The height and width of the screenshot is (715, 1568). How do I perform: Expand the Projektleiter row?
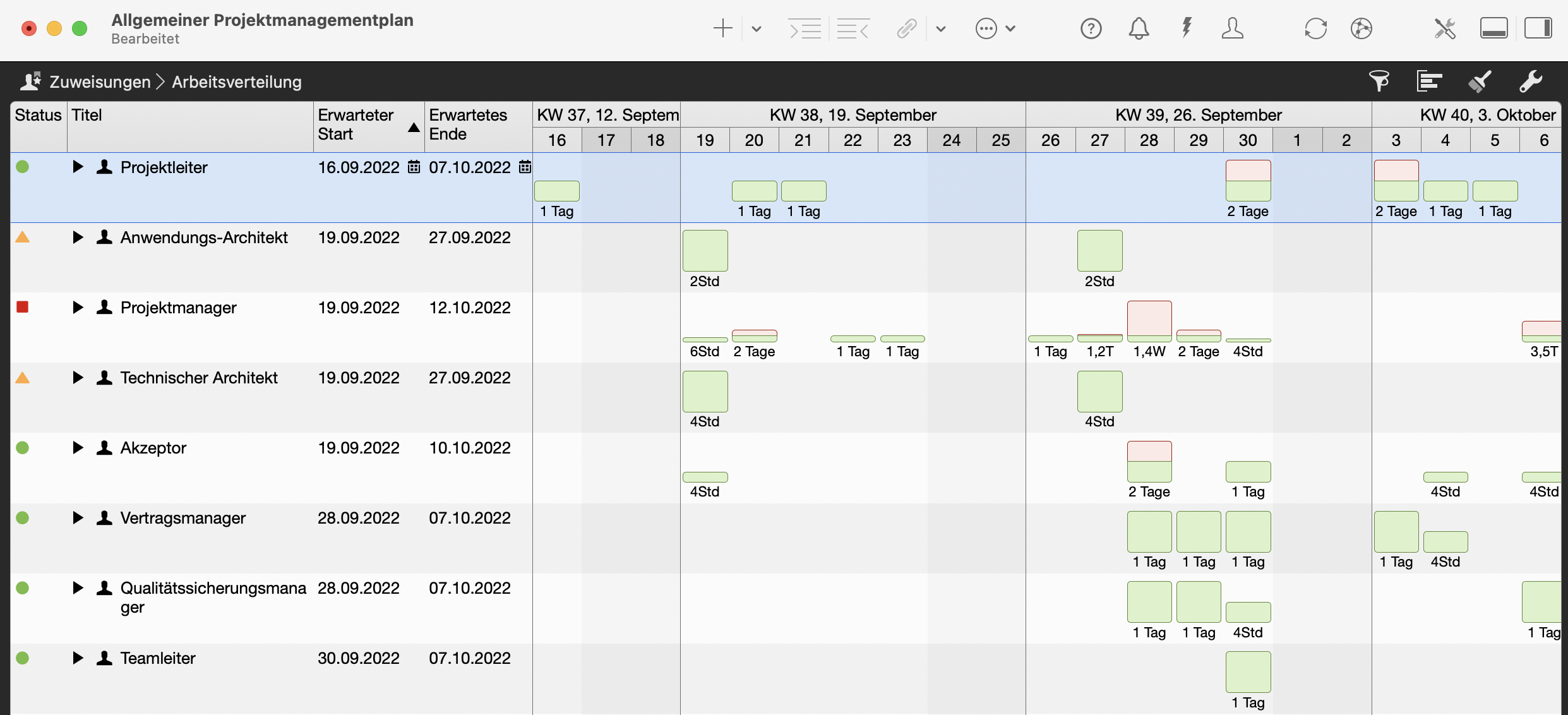pyautogui.click(x=78, y=167)
